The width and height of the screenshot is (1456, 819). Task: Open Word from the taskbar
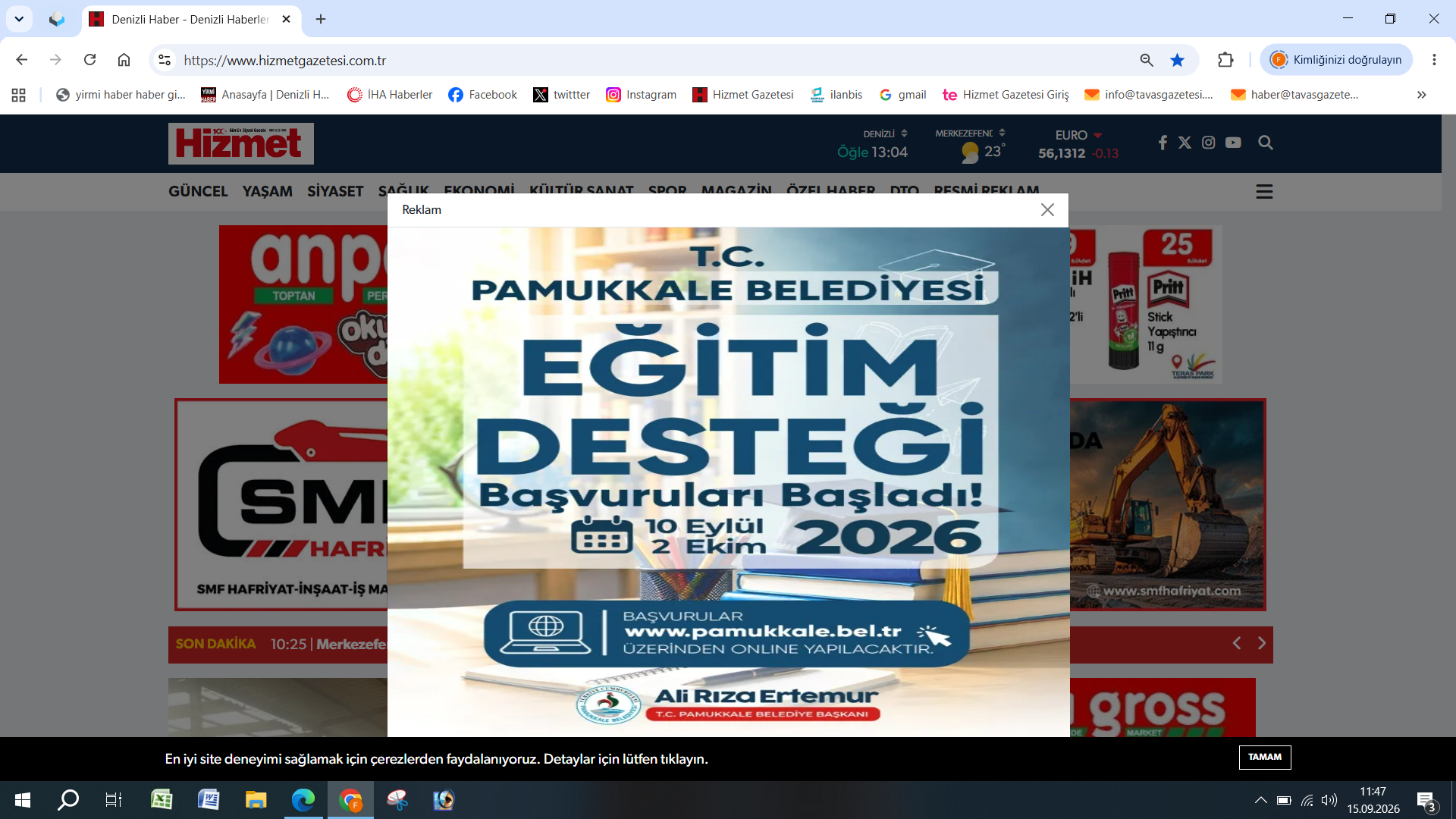(x=209, y=800)
